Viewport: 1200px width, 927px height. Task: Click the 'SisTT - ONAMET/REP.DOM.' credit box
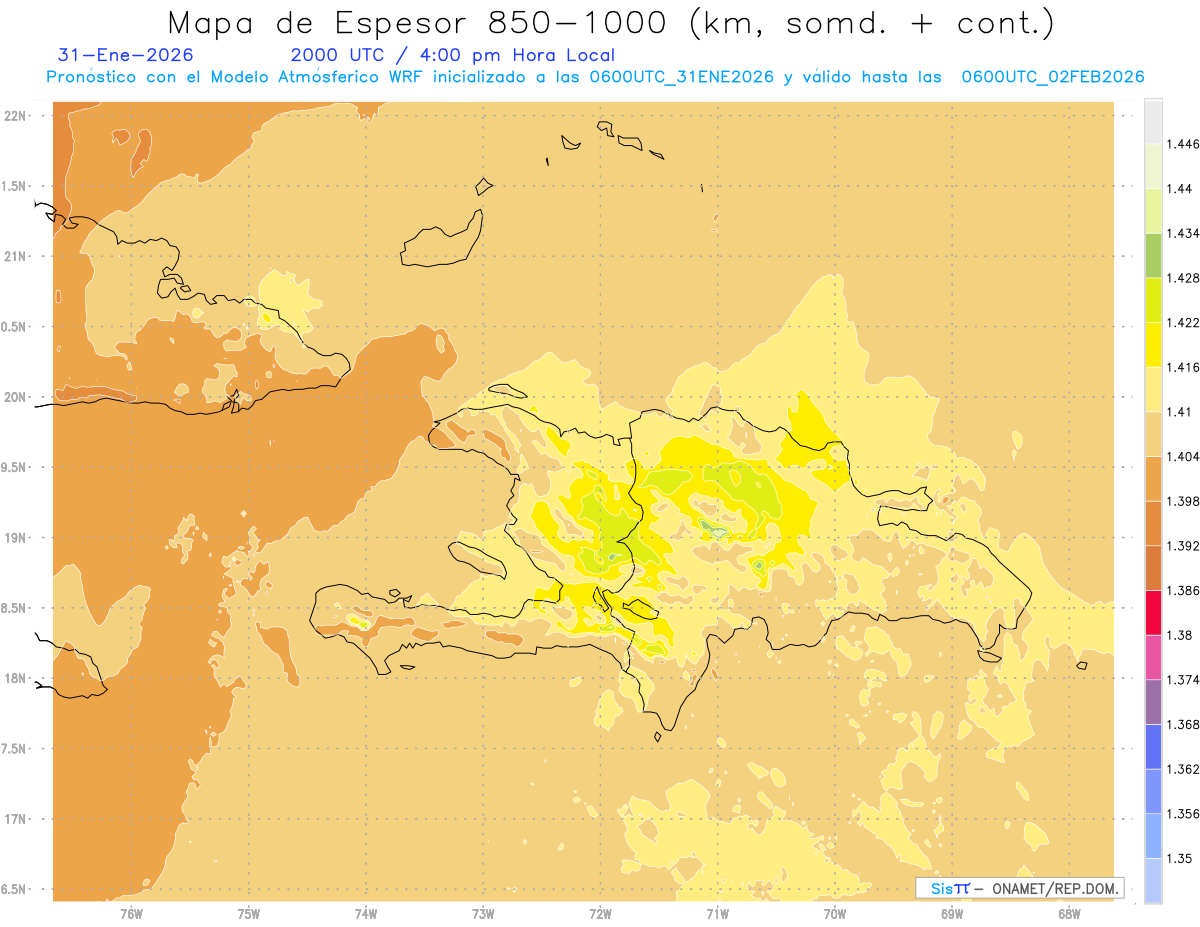[1019, 888]
